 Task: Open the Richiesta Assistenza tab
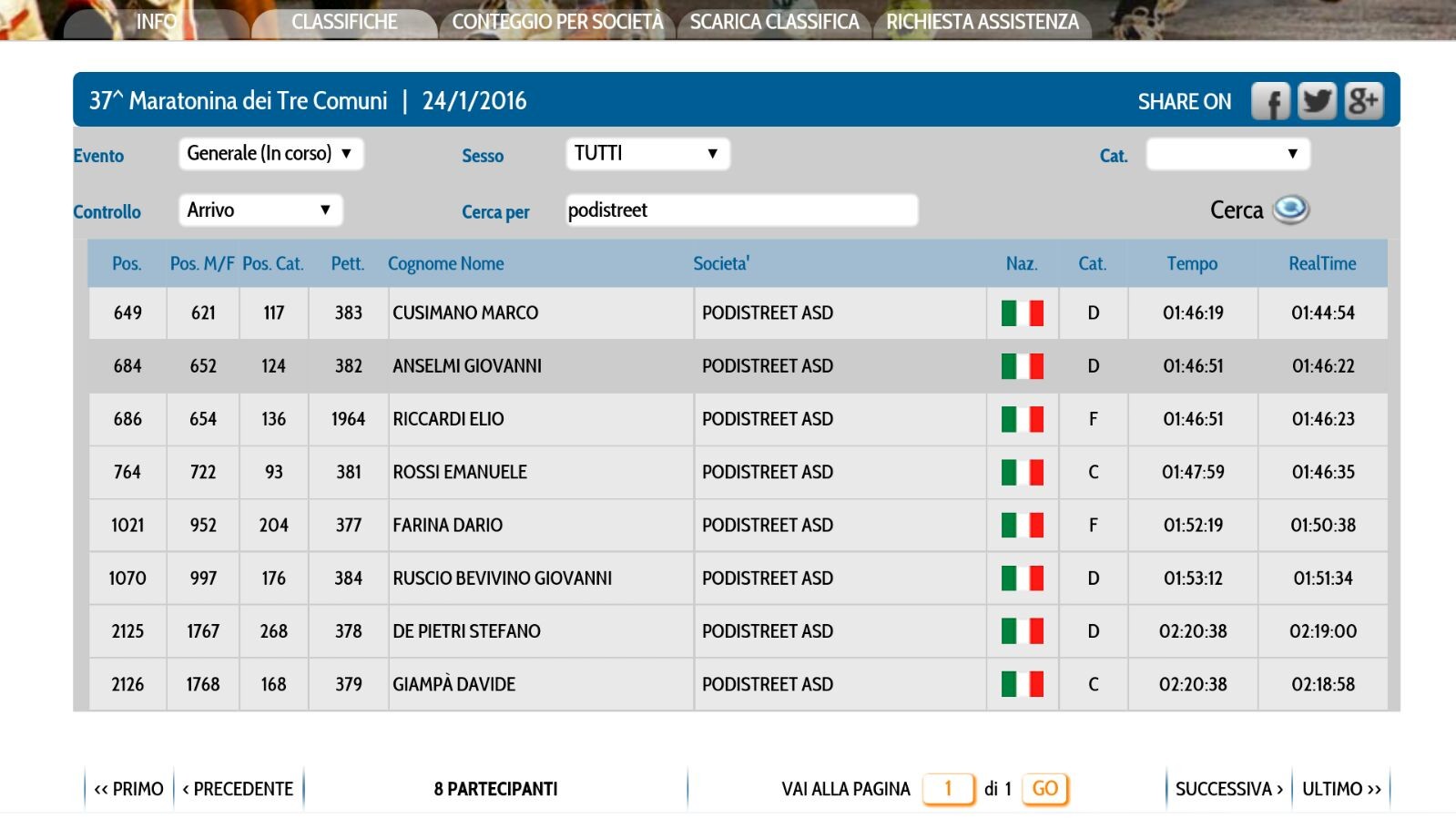click(x=983, y=22)
